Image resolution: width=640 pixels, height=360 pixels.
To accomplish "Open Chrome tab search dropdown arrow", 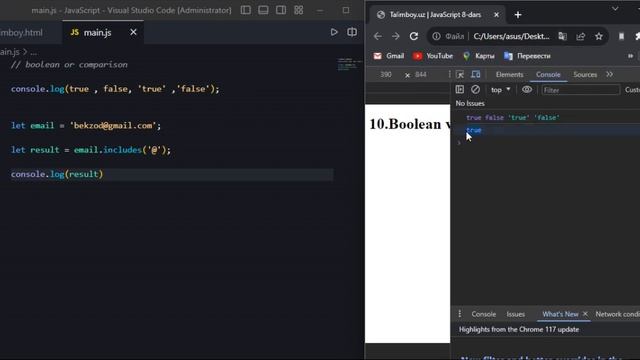I will tap(615, 9).
